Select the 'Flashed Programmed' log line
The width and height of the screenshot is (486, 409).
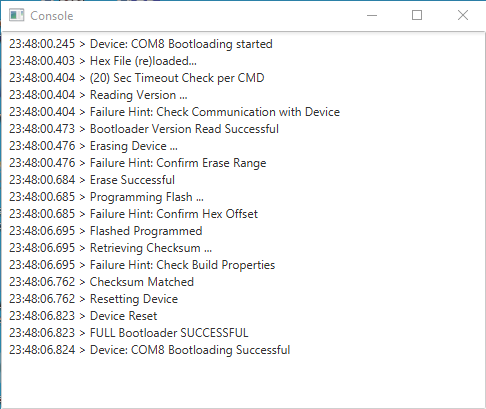click(x=106, y=231)
